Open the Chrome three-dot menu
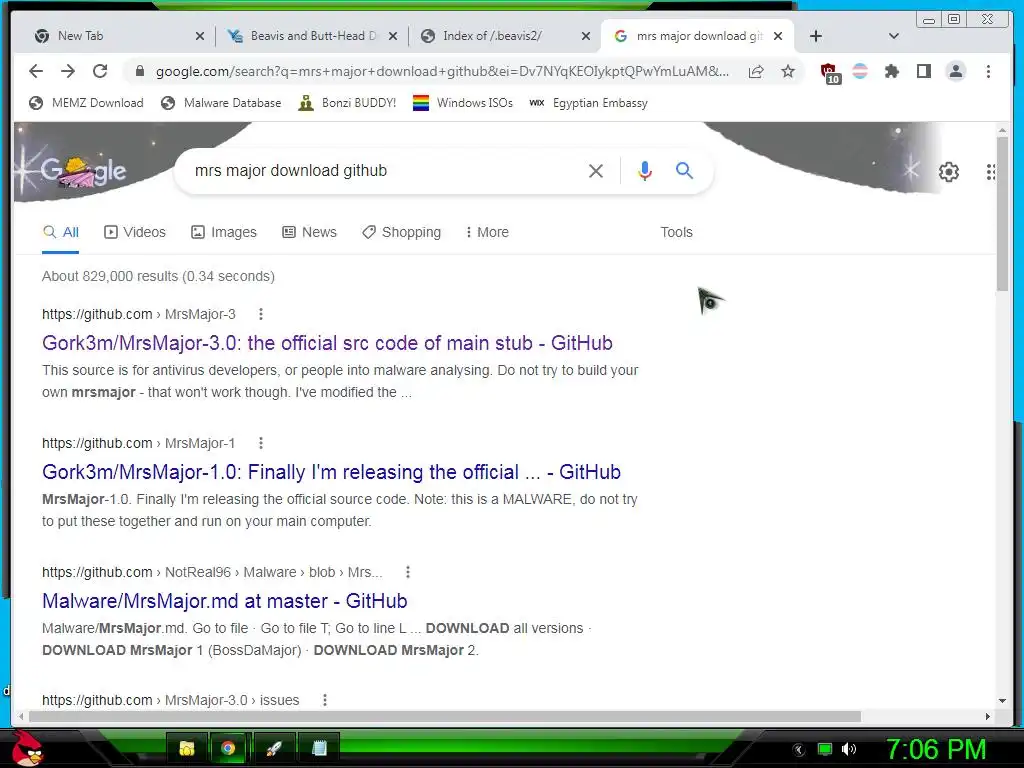This screenshot has height=768, width=1024. [x=988, y=71]
